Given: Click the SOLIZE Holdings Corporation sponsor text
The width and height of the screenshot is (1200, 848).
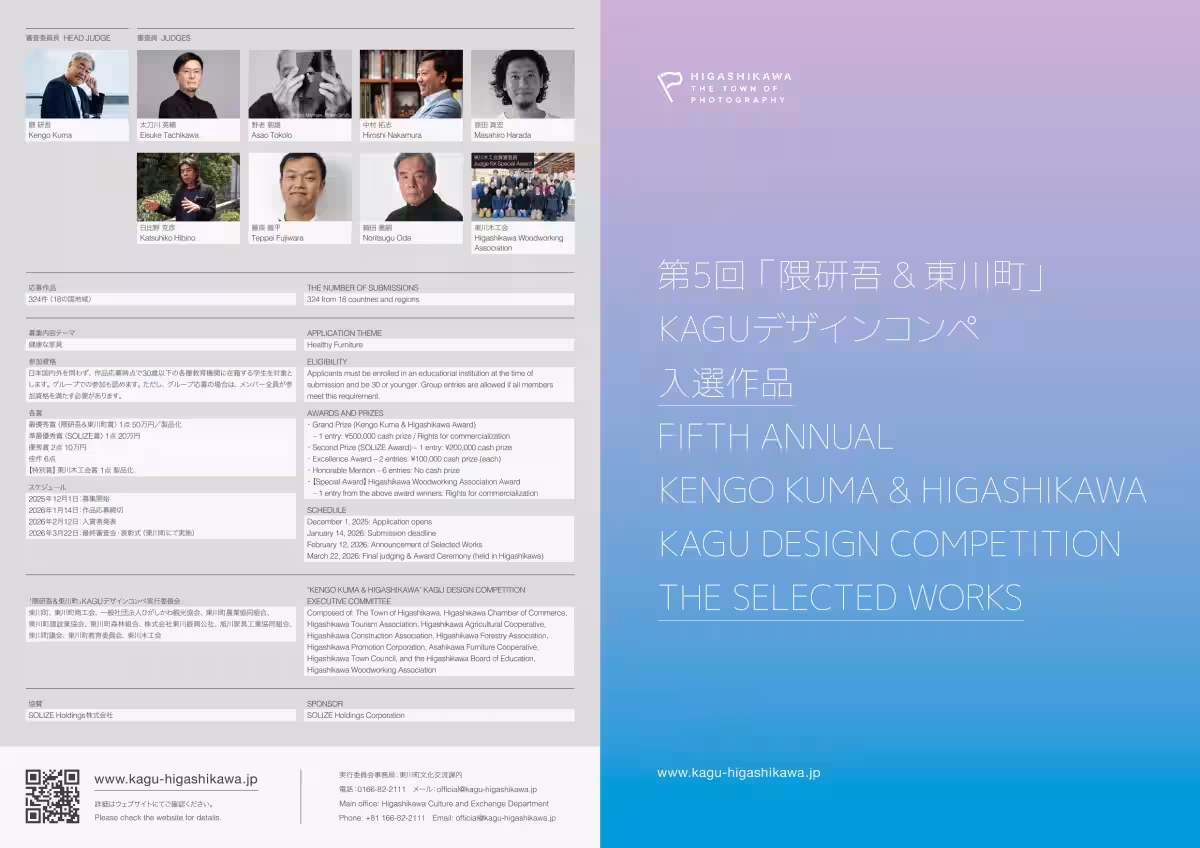Looking at the screenshot, I should point(356,716).
